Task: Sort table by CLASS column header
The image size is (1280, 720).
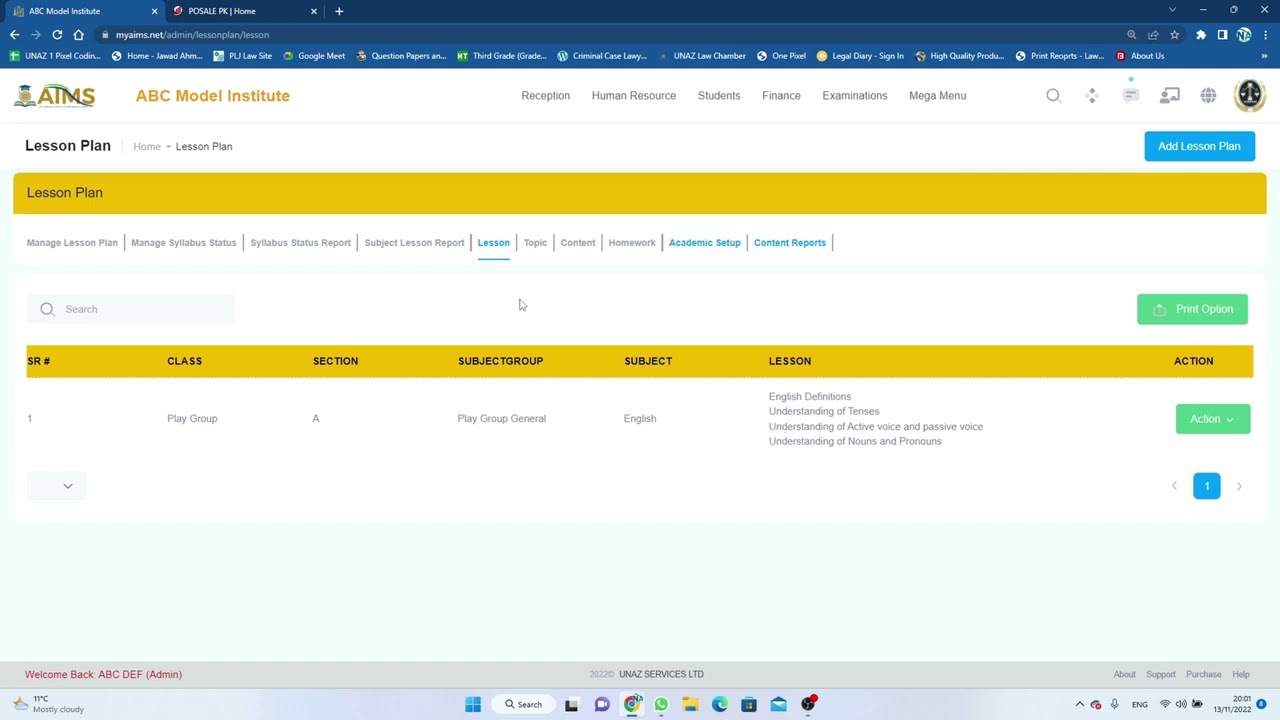Action: [x=184, y=361]
